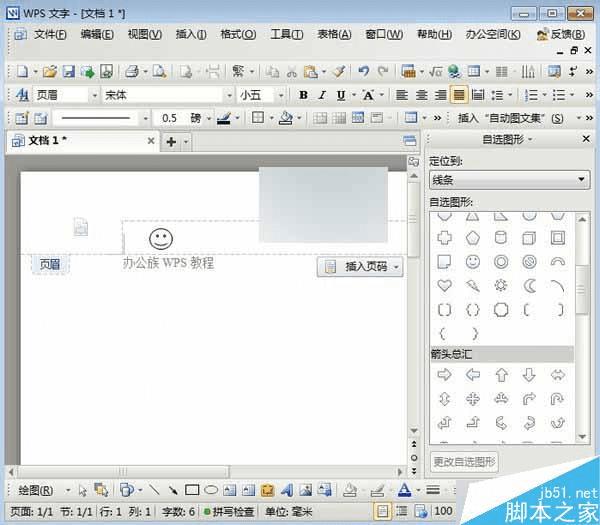
Task: Select the cross plus autoshape
Action: pos(444,238)
